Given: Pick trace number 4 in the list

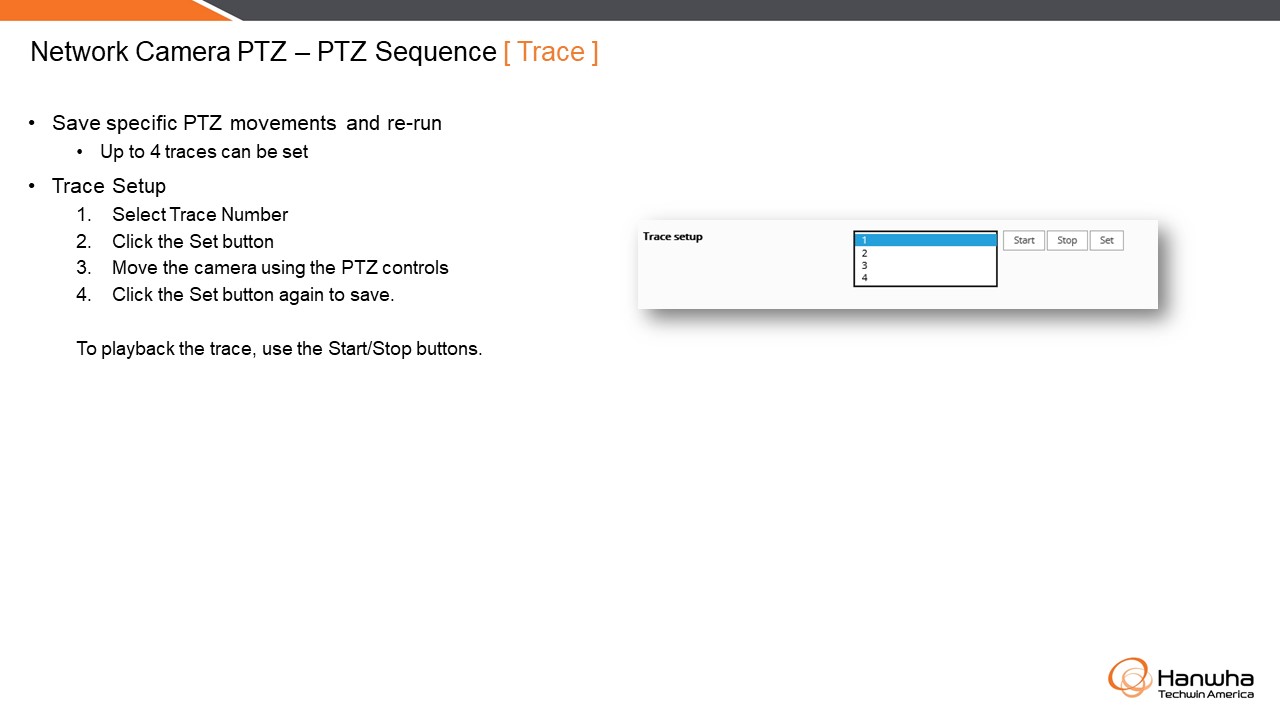Looking at the screenshot, I should (925, 278).
